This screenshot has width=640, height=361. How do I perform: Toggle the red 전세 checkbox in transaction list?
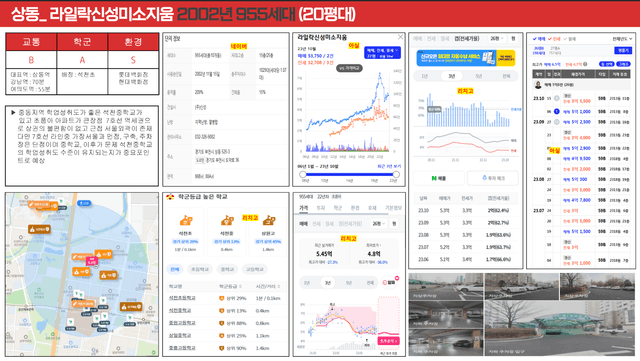click(x=554, y=39)
